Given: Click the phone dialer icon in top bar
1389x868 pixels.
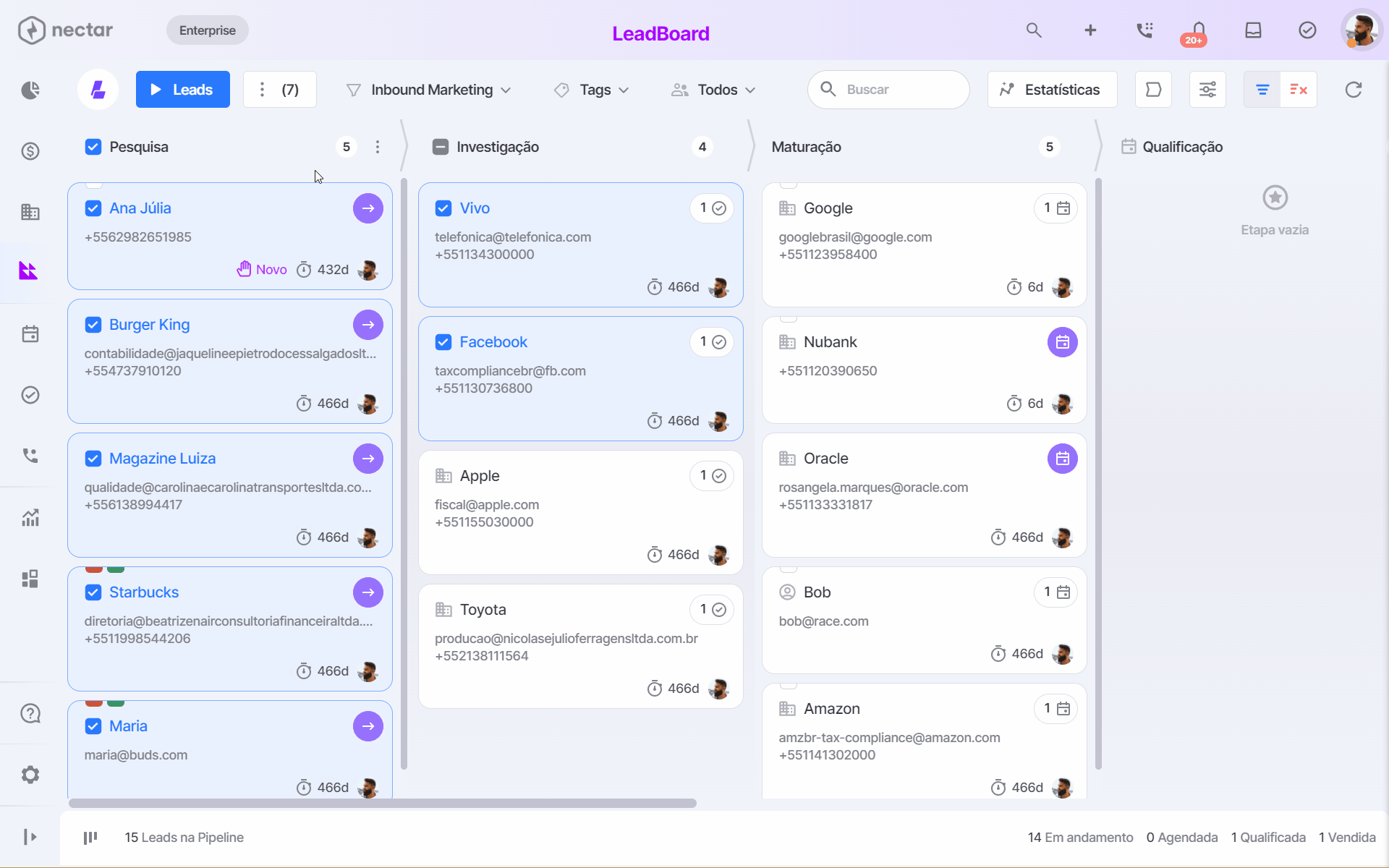Looking at the screenshot, I should click(1144, 30).
